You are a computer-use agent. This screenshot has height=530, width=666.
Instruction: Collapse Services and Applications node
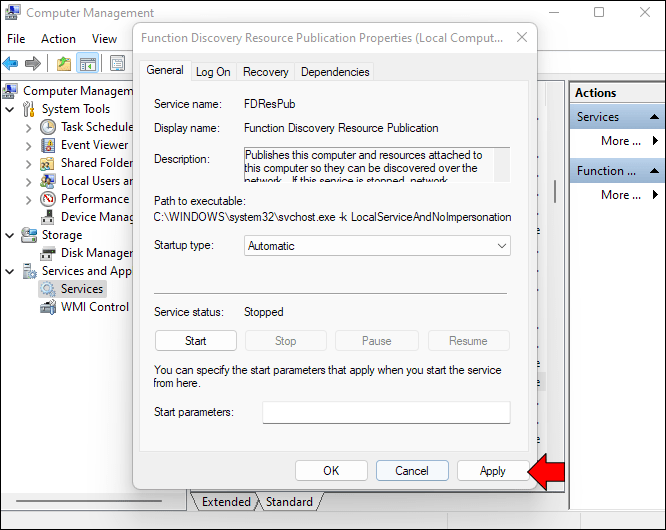coord(10,271)
